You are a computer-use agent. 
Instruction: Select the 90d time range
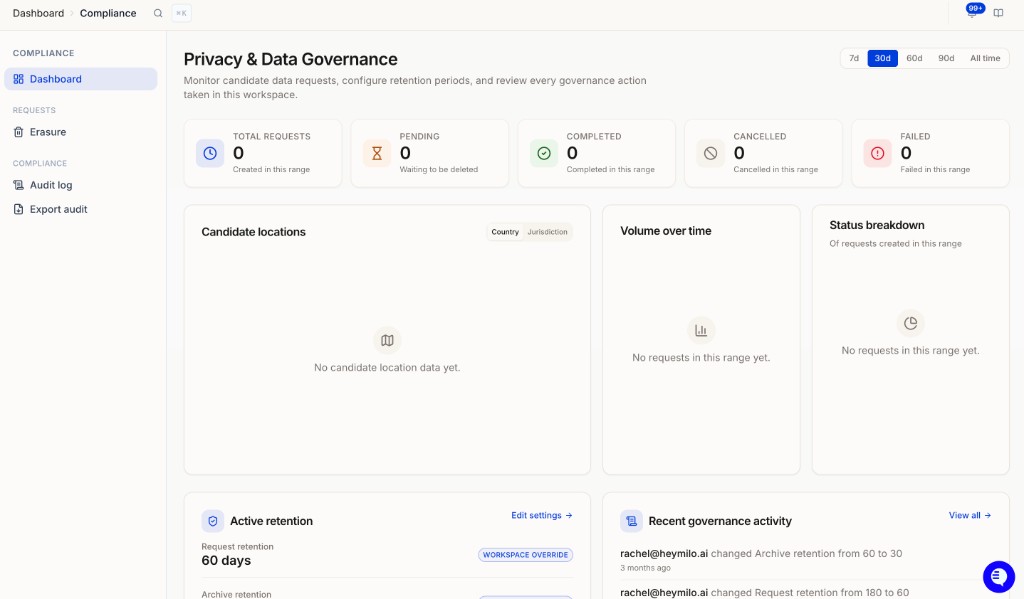[x=946, y=58]
